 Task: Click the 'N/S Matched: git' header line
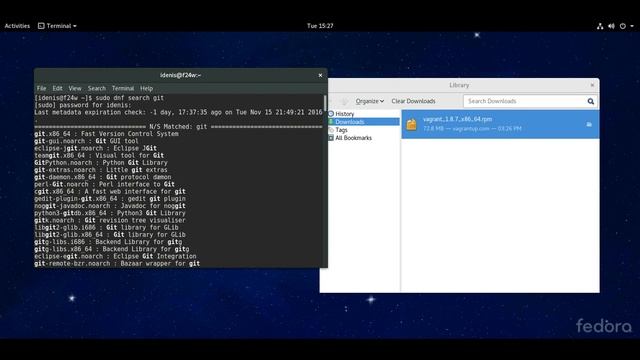[x=178, y=127]
